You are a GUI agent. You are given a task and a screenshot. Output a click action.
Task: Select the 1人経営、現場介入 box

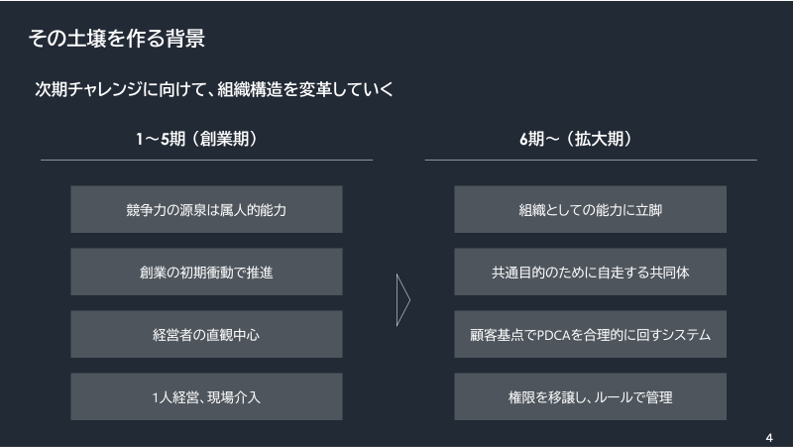coord(206,397)
